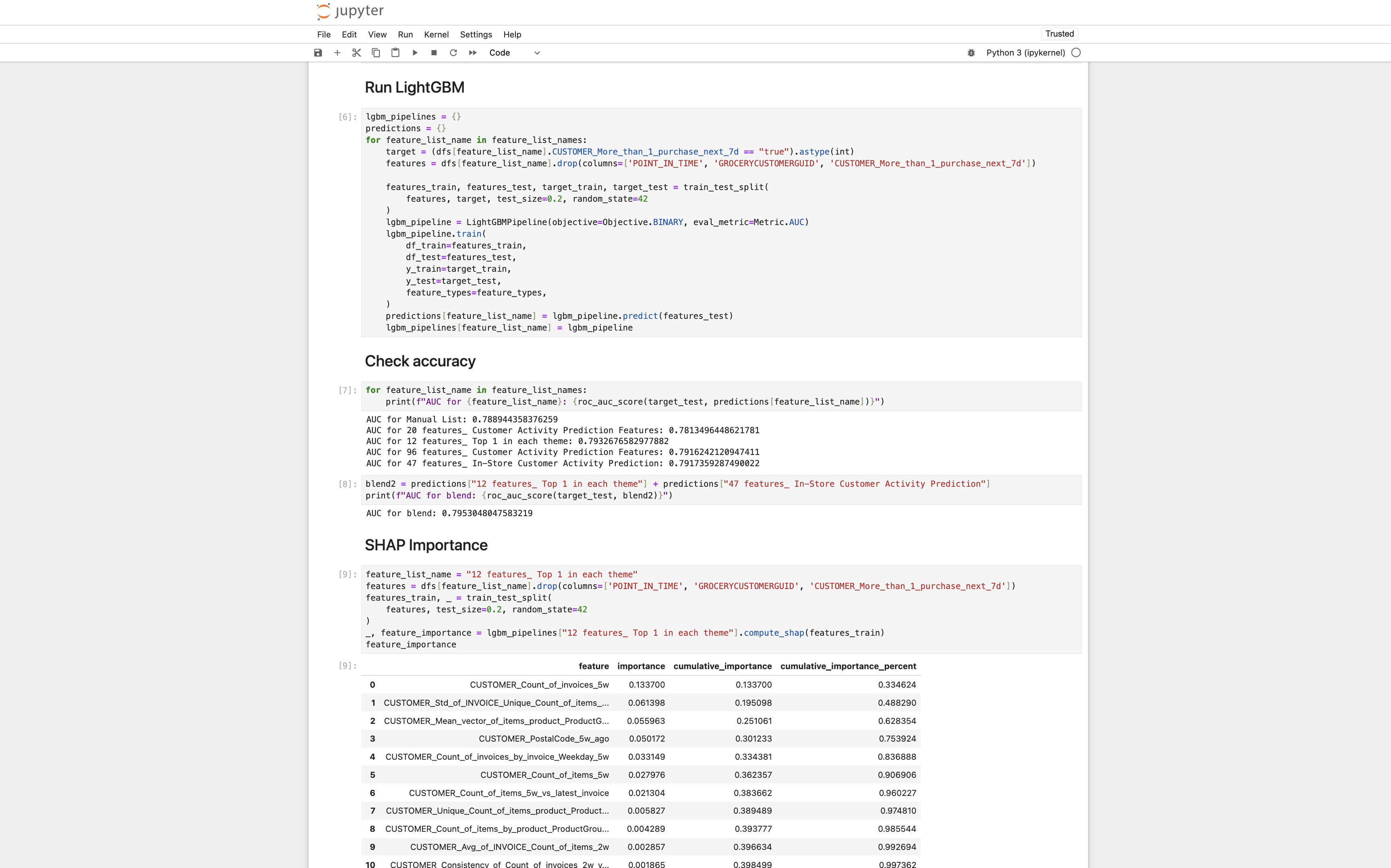Viewport: 1391px width, 868px height.
Task: Insert a new cell with the plus icon
Action: click(x=337, y=53)
